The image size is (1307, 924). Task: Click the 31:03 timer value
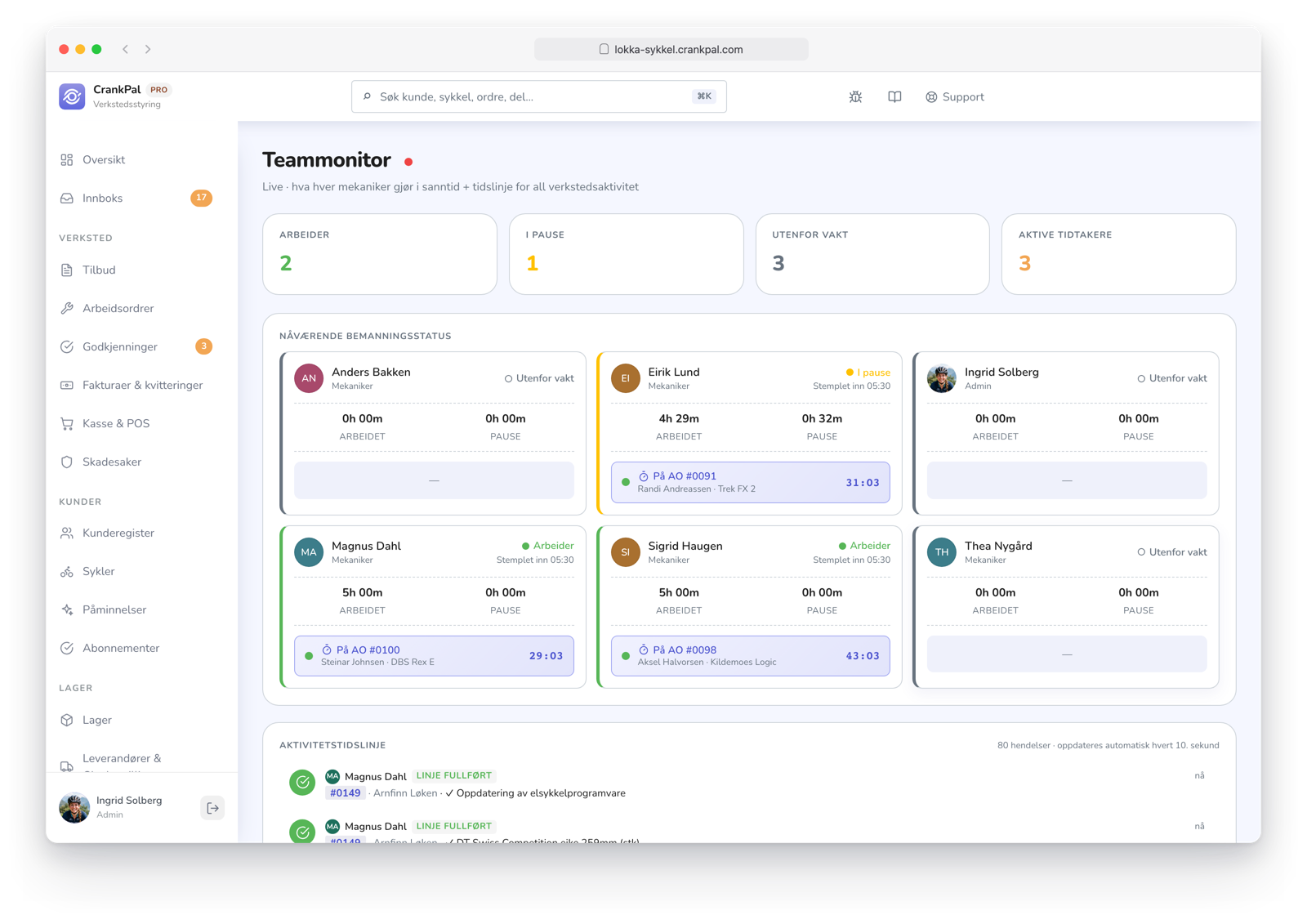coord(863,483)
